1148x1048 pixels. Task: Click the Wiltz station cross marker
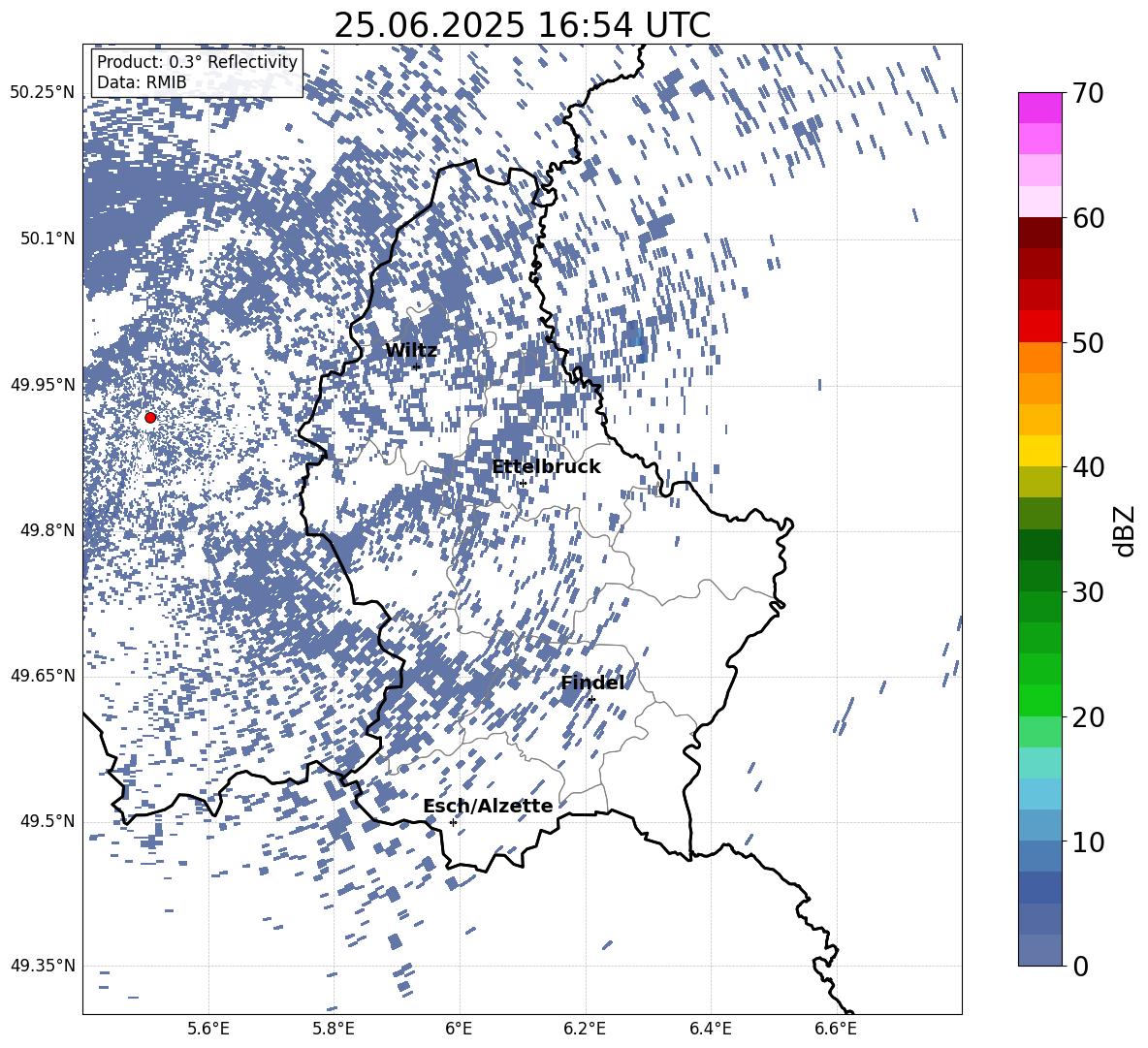(x=416, y=367)
